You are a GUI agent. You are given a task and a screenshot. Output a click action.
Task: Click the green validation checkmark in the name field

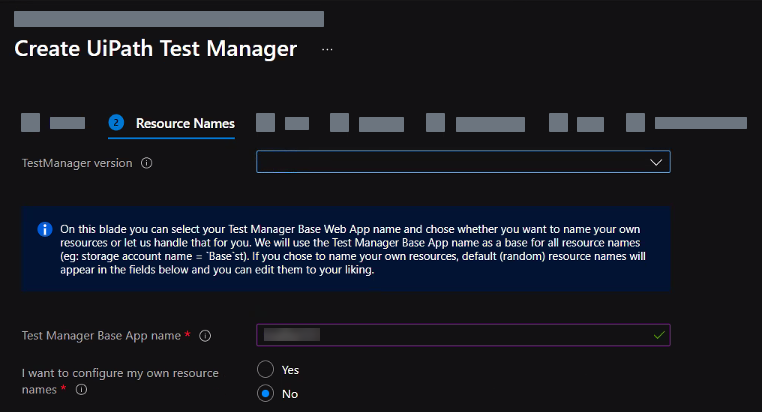coord(659,335)
